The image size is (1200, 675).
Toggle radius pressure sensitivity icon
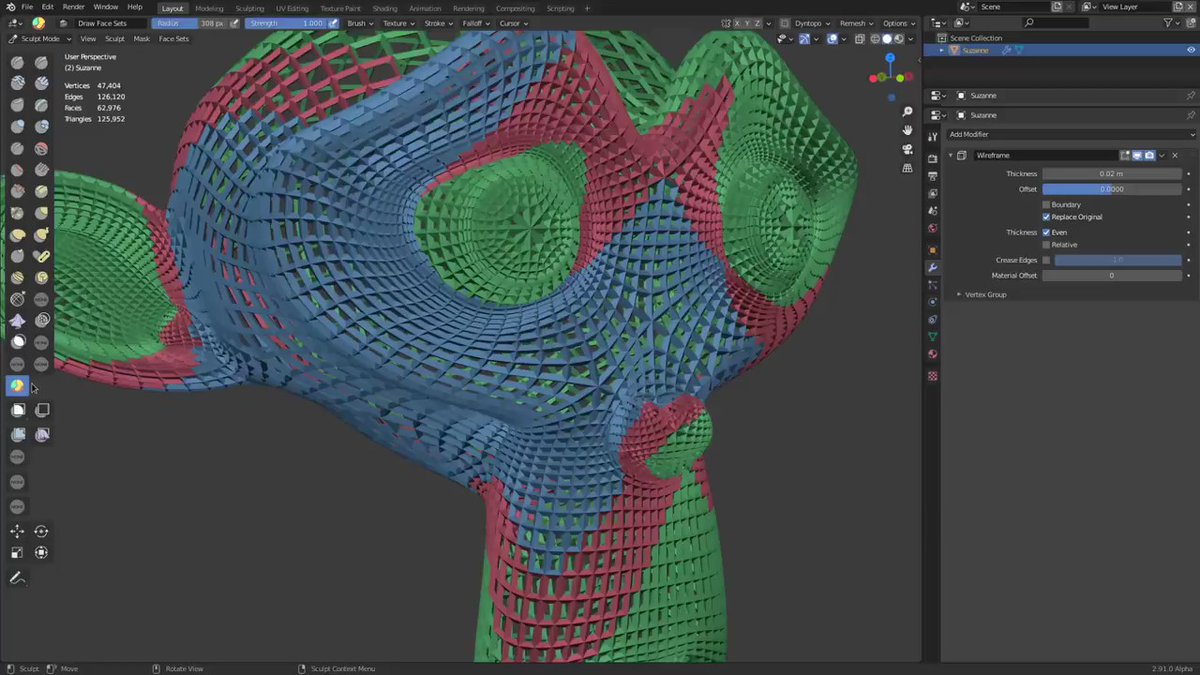point(235,23)
